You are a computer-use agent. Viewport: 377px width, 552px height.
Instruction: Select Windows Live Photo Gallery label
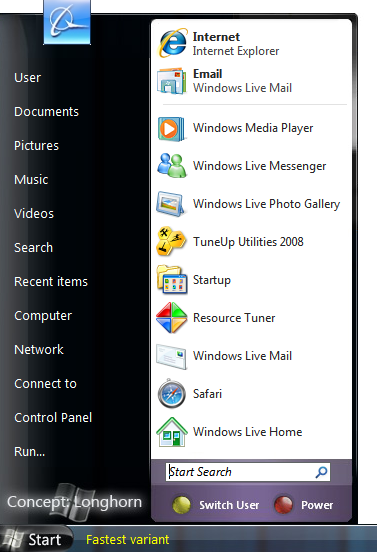coord(266,204)
